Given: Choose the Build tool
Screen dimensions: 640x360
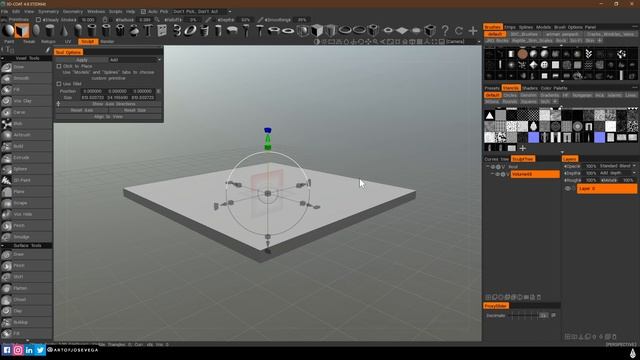Looking at the screenshot, I should coord(26,146).
